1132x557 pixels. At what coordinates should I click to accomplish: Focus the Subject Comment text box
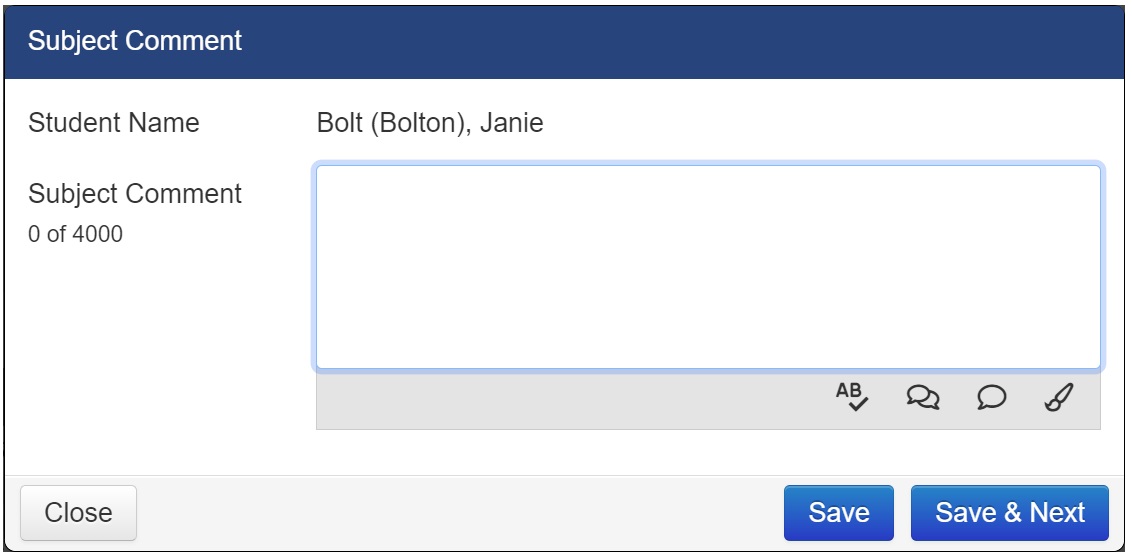708,267
